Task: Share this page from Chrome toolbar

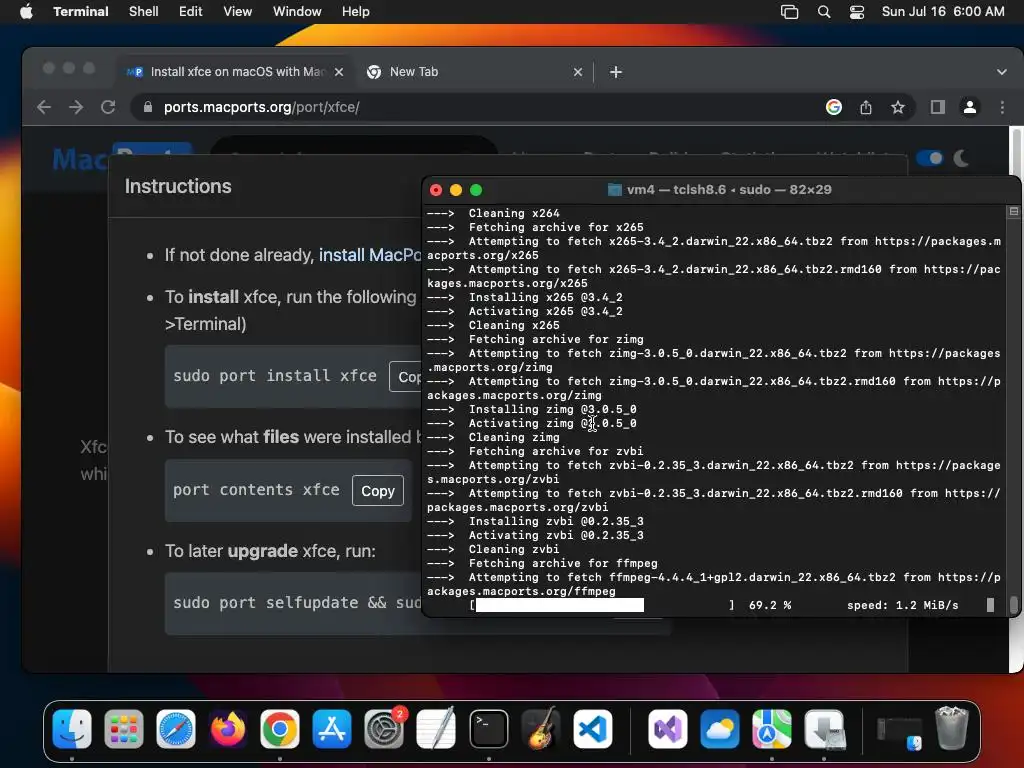Action: click(866, 107)
